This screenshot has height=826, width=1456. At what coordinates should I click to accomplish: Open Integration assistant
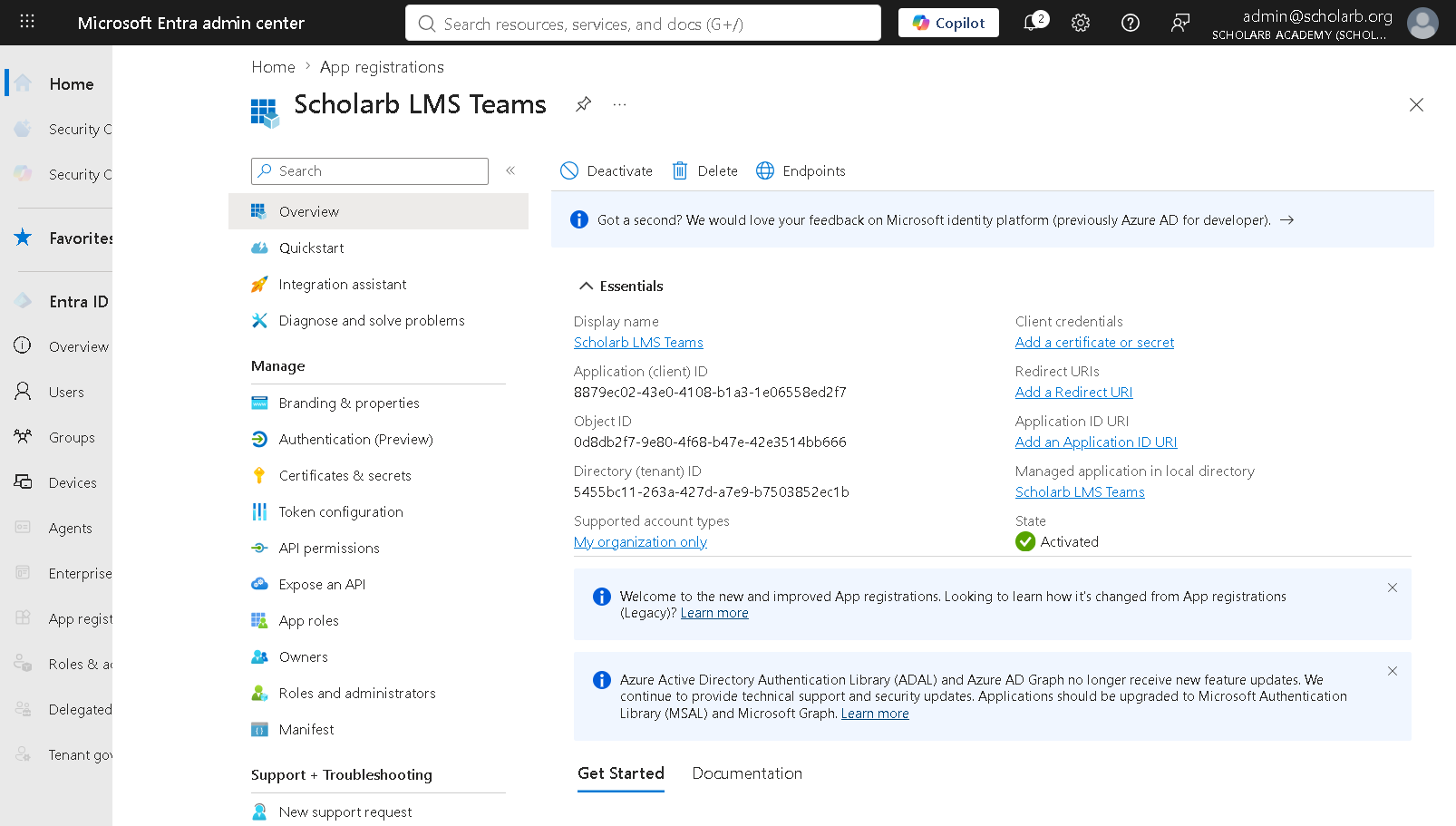click(x=379, y=284)
